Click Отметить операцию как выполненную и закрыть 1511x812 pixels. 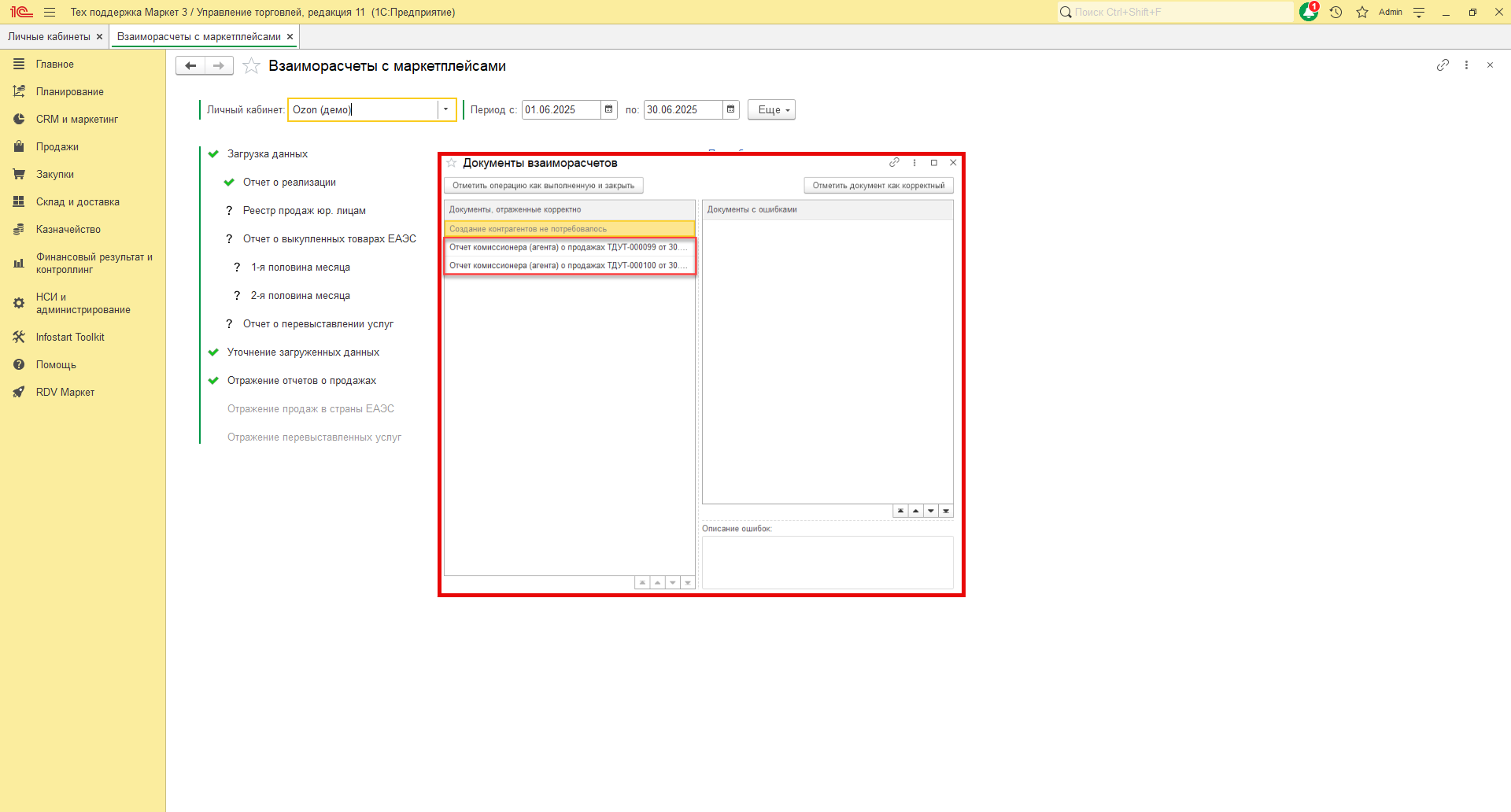tap(543, 186)
